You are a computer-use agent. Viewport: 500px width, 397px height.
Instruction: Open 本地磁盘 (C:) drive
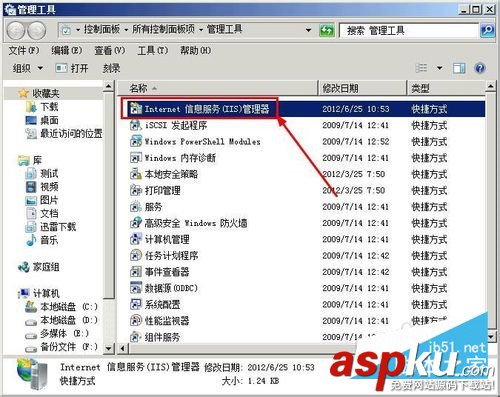69,307
